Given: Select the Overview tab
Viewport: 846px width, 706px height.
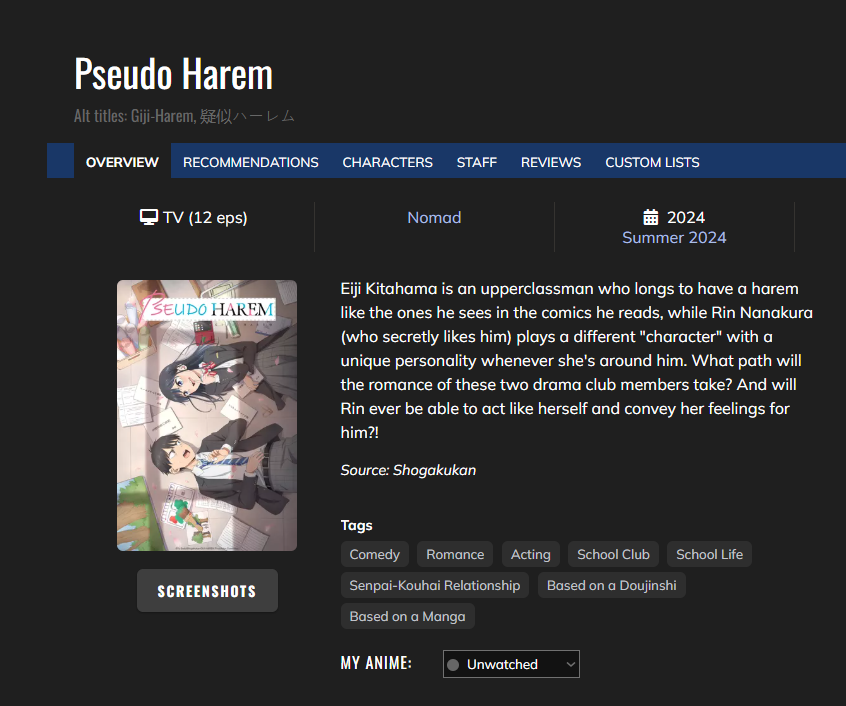Looking at the screenshot, I should pos(122,162).
